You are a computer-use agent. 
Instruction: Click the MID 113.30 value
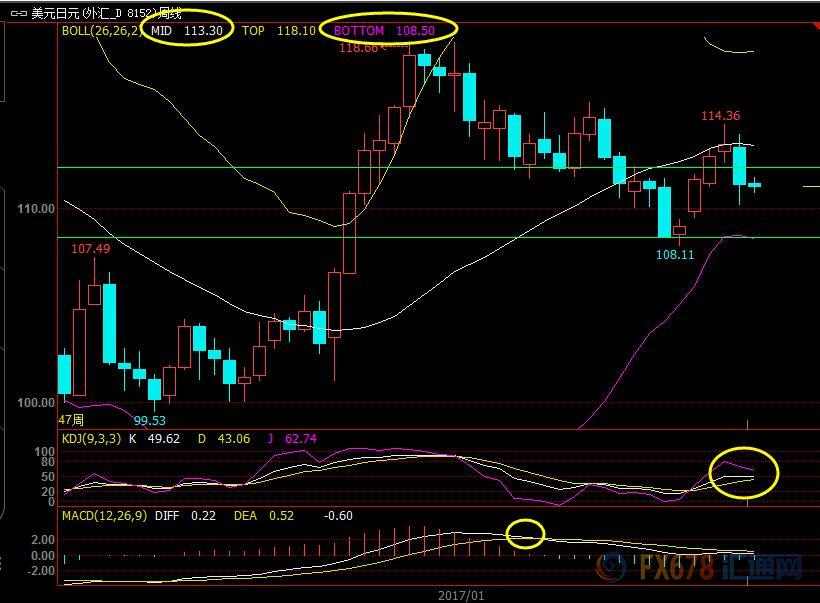[187, 30]
